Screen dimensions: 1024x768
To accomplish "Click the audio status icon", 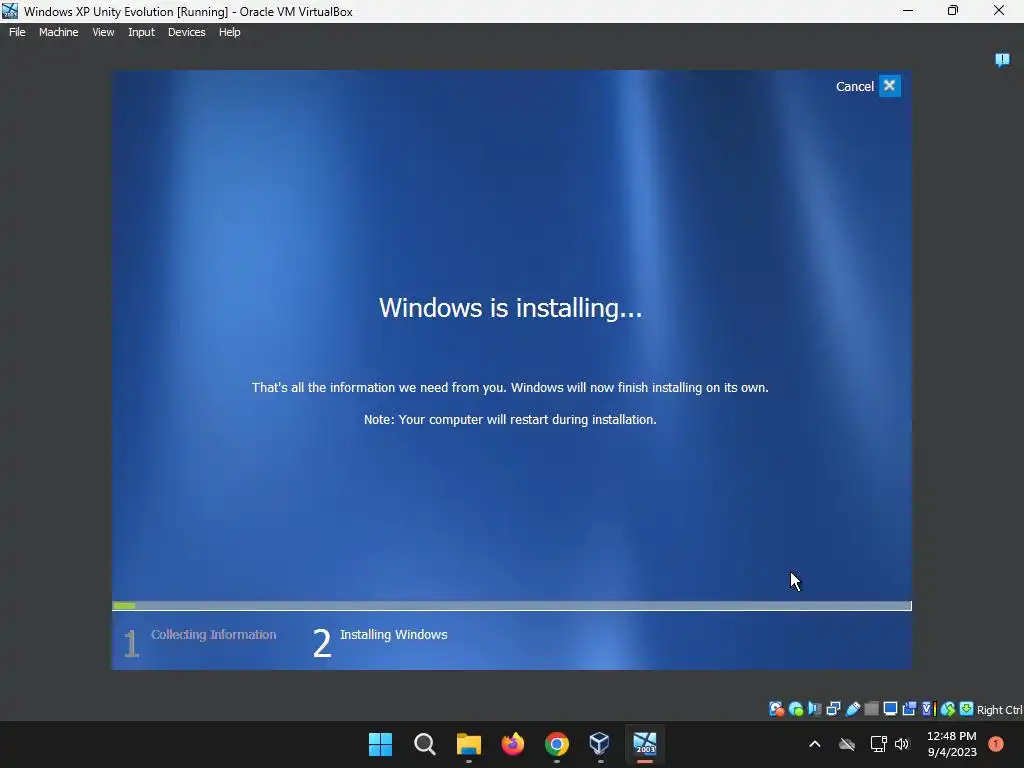I will (814, 709).
